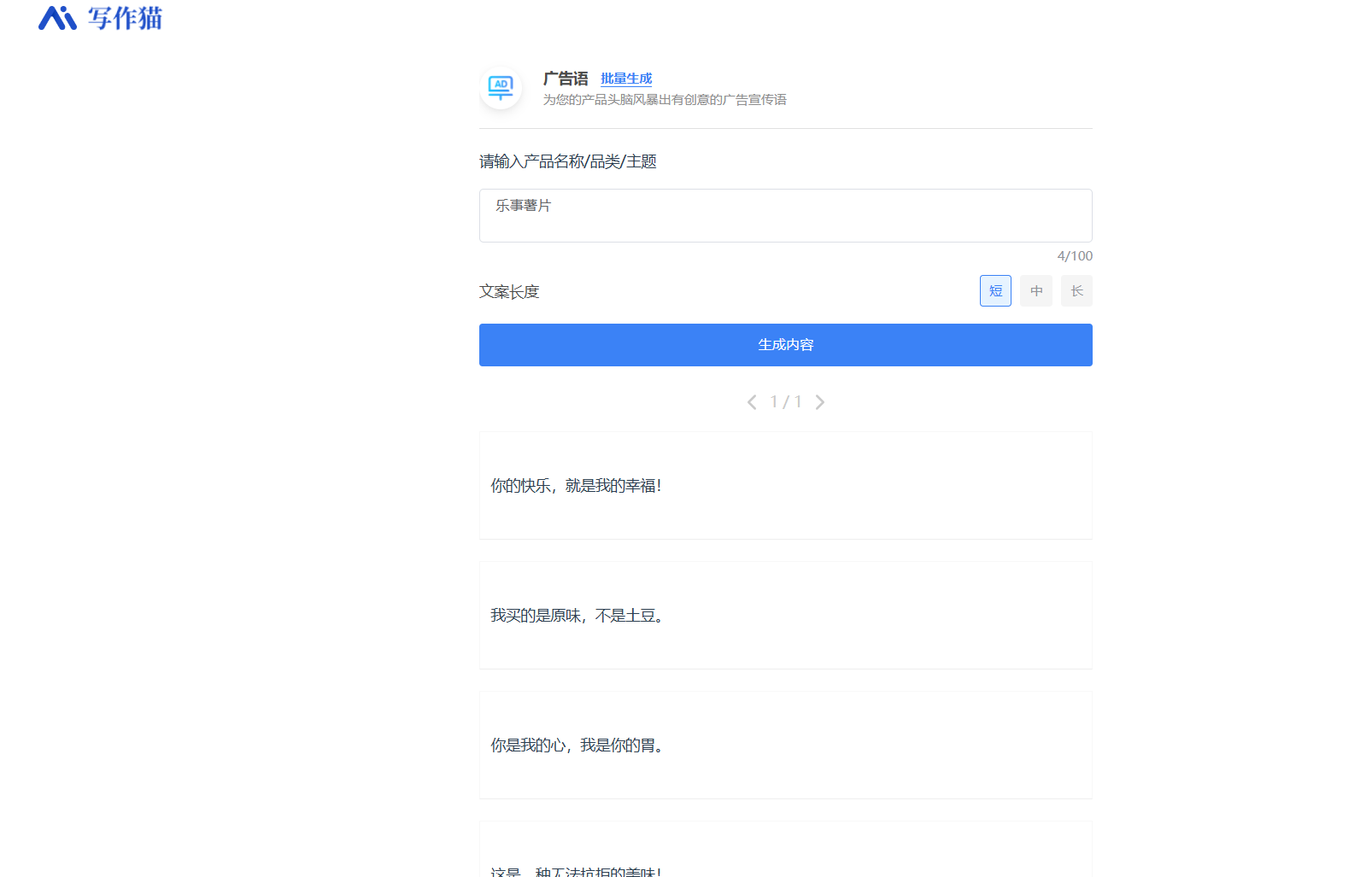Select 短 copy length option
The image size is (1372, 877).
point(995,291)
